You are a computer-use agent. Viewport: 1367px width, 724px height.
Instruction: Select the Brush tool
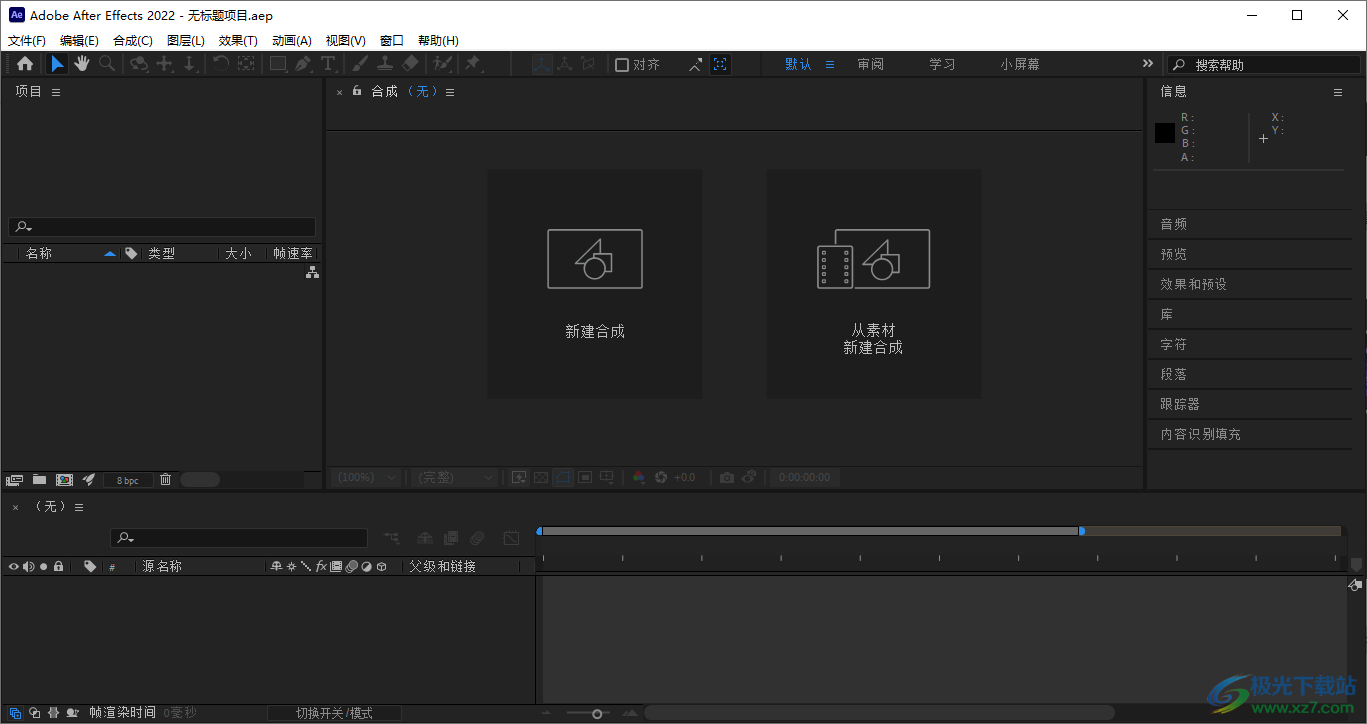[361, 64]
